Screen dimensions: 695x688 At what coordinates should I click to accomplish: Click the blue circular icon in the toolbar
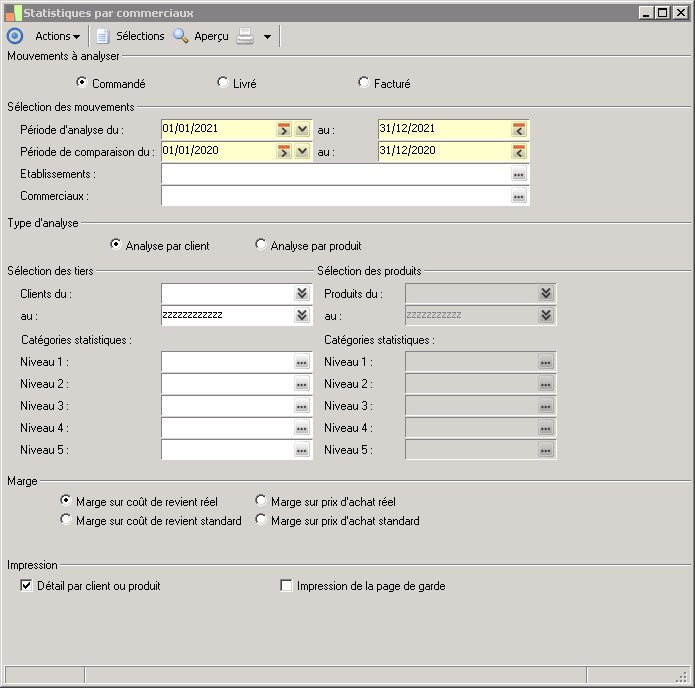(x=14, y=36)
